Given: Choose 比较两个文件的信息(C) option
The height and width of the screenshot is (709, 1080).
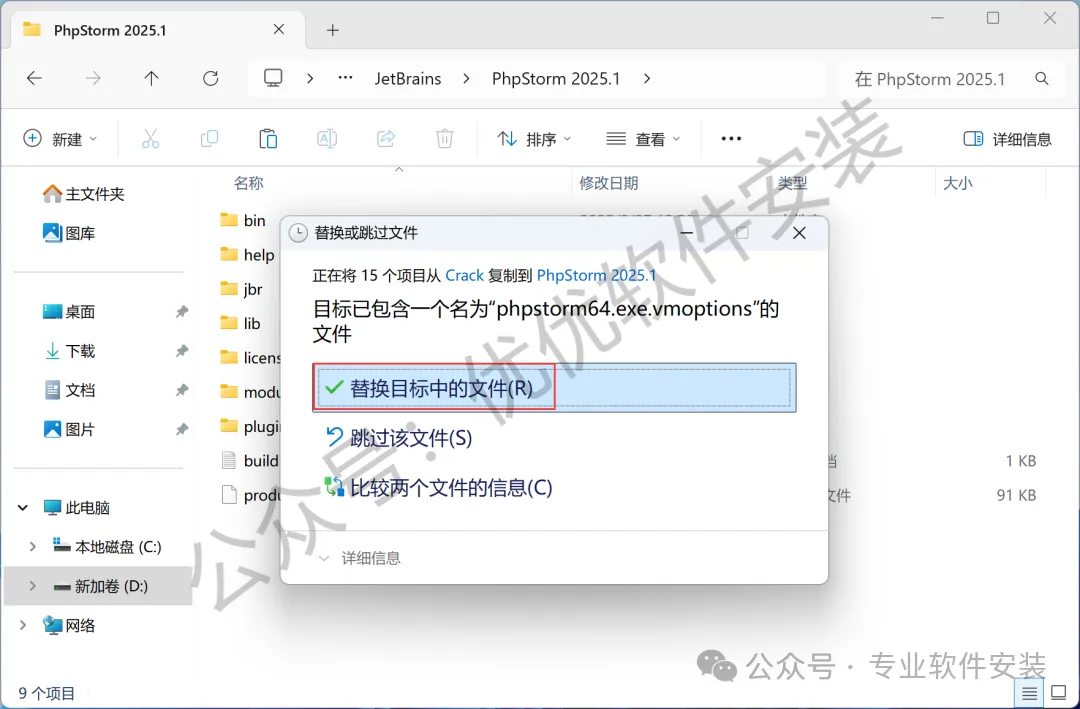Looking at the screenshot, I should (438, 488).
